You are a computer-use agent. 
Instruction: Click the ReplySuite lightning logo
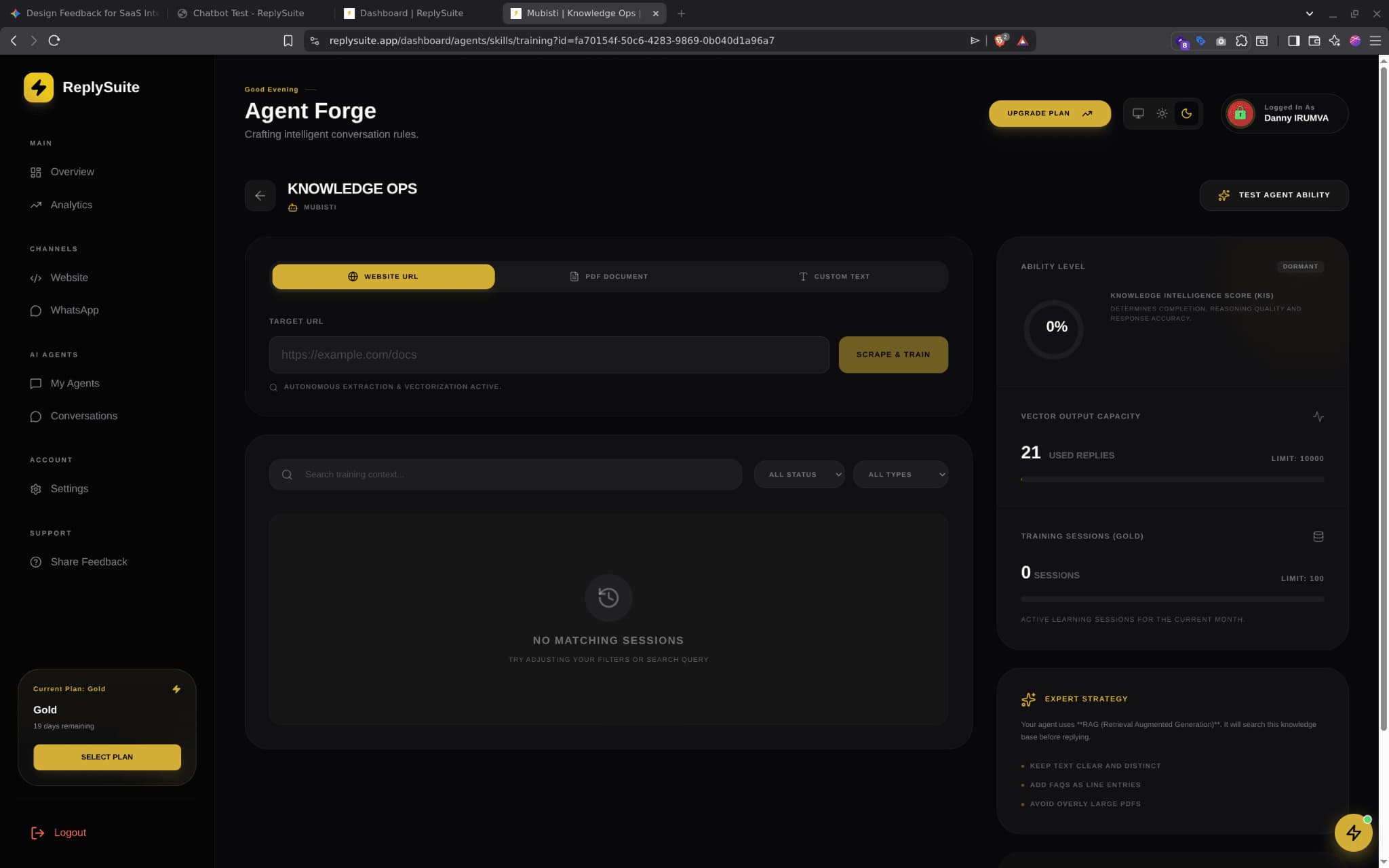click(39, 87)
